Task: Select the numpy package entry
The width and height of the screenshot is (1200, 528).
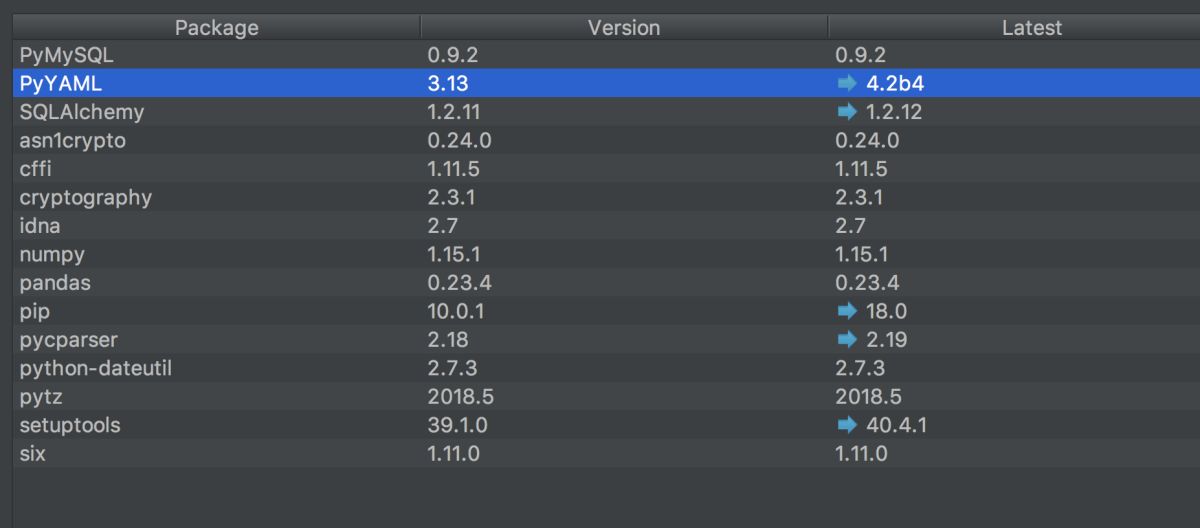Action: click(x=606, y=255)
